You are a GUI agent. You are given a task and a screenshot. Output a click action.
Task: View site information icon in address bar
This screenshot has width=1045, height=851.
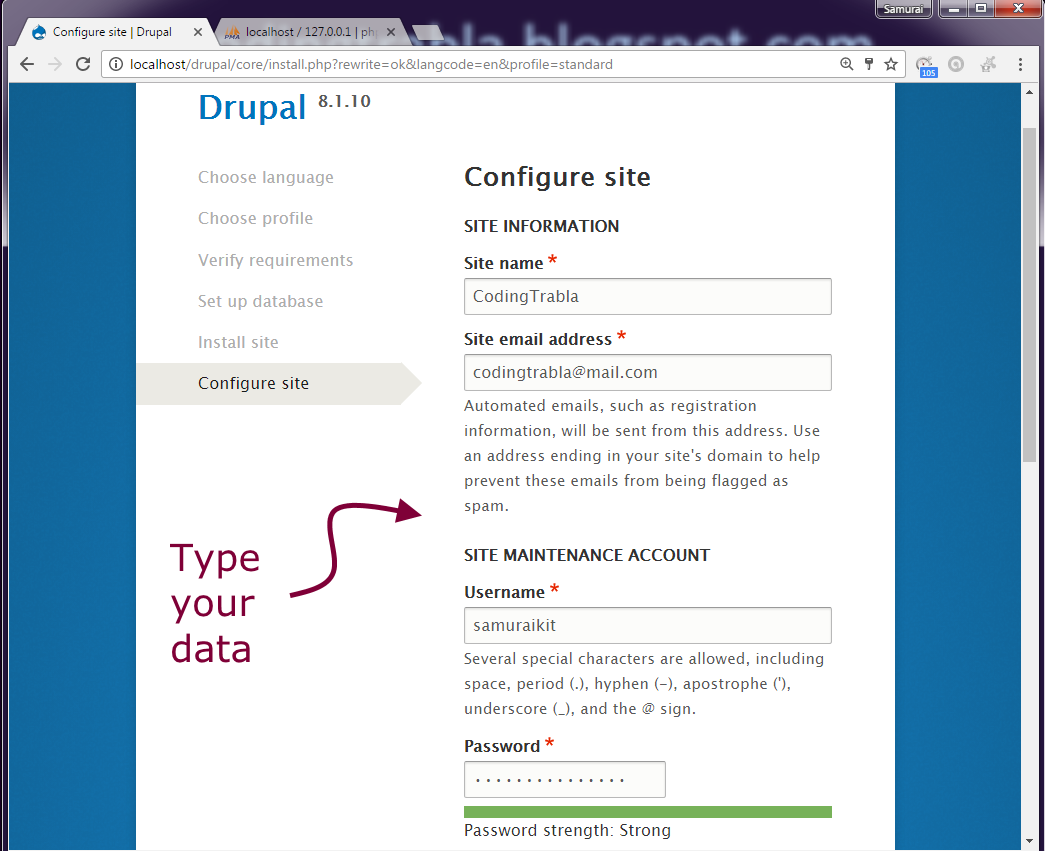[116, 64]
